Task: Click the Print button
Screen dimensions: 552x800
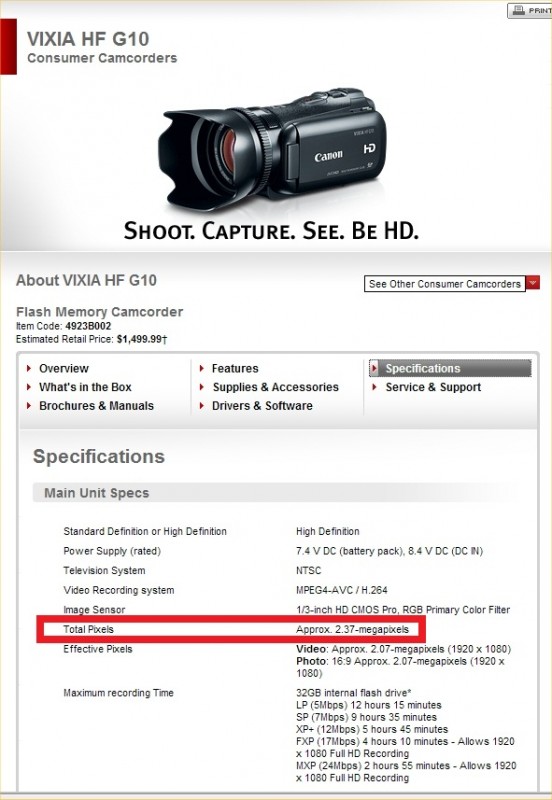Action: tap(530, 10)
